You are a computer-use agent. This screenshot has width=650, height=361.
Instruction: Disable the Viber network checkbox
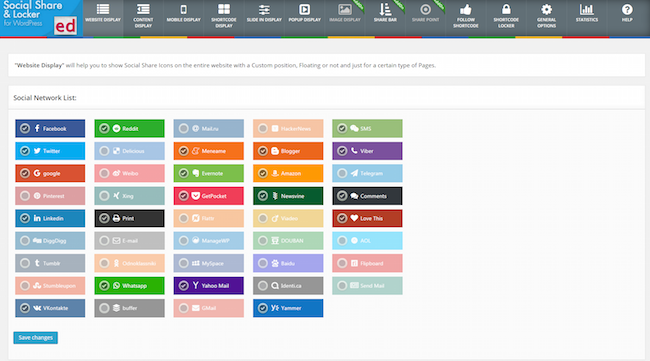point(342,151)
